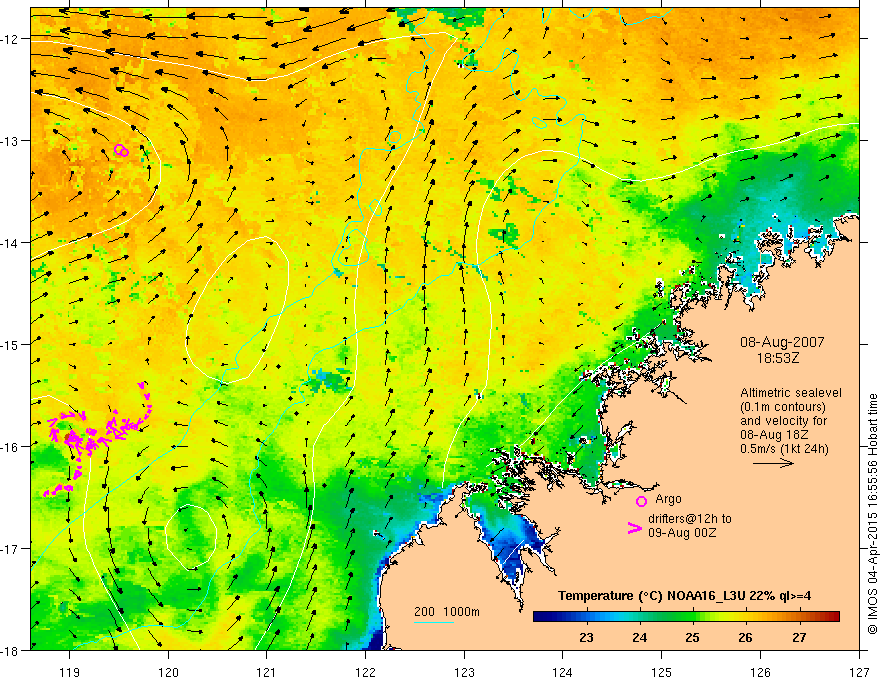Click the '200 1000m' isobath label

tap(447, 612)
